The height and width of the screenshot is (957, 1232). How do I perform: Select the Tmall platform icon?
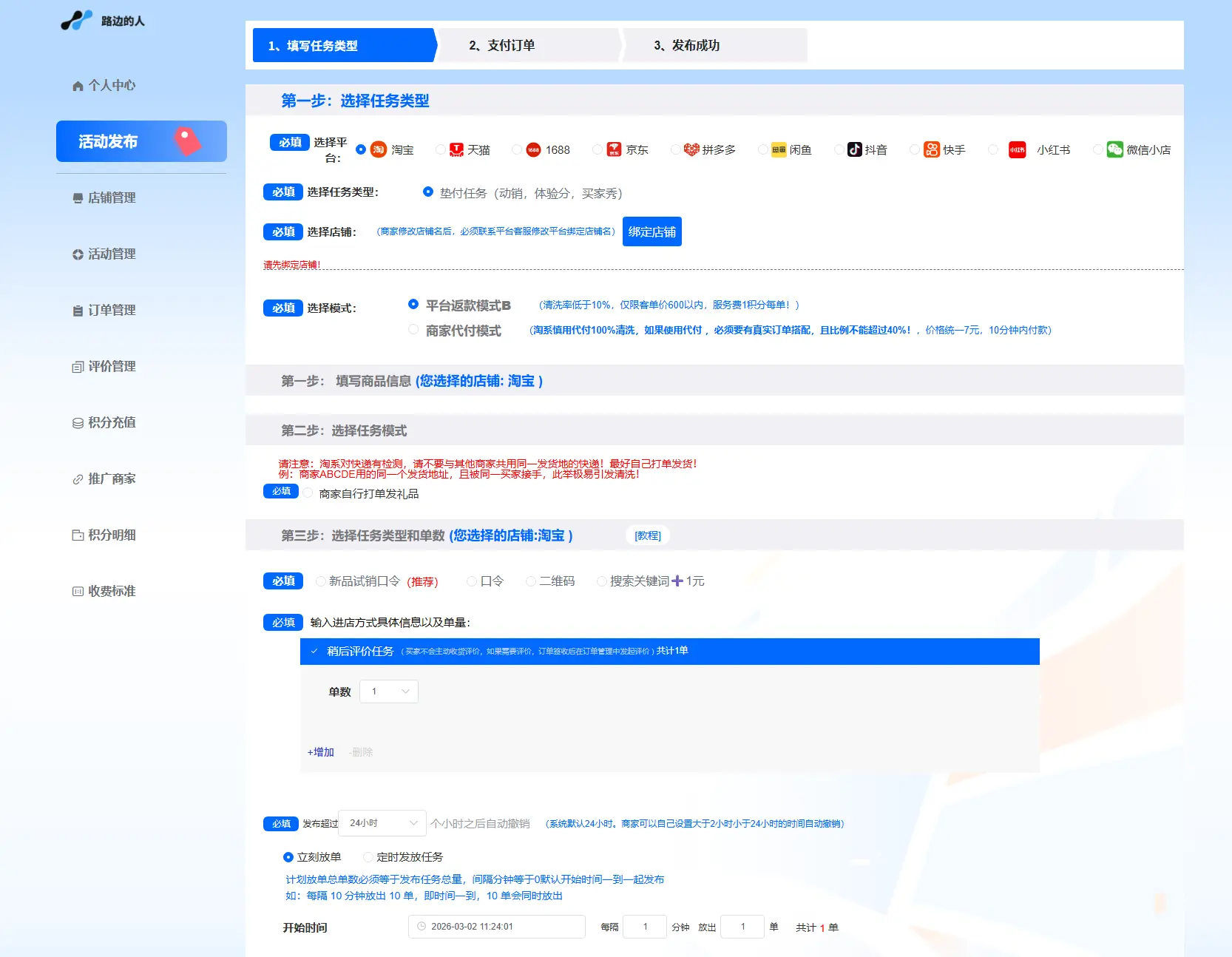click(456, 149)
